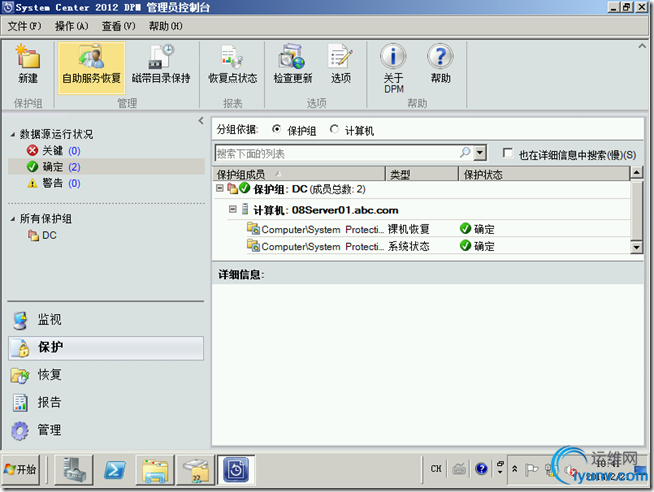Image resolution: width=654 pixels, height=492 pixels.
Task: Sort by 类型 column header
Action: (422, 174)
